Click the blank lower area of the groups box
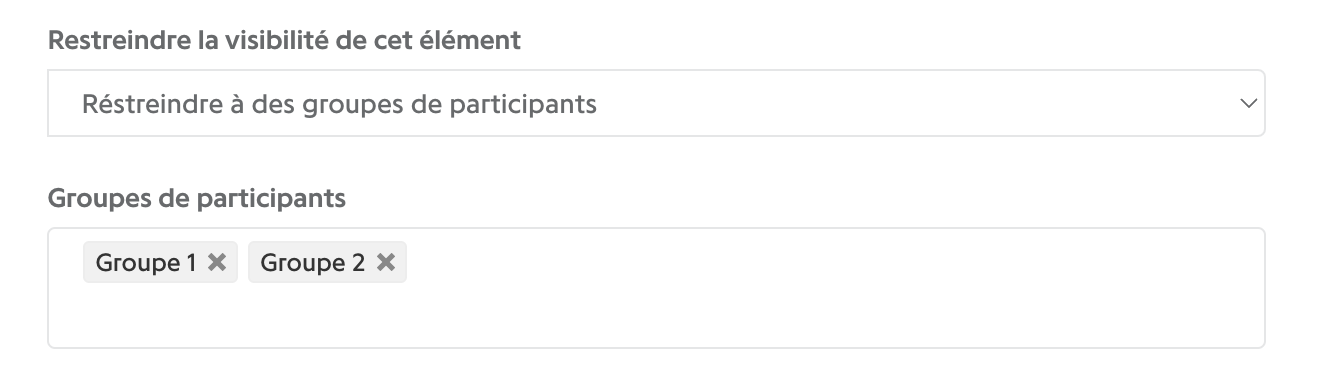The image size is (1324, 370). [656, 316]
